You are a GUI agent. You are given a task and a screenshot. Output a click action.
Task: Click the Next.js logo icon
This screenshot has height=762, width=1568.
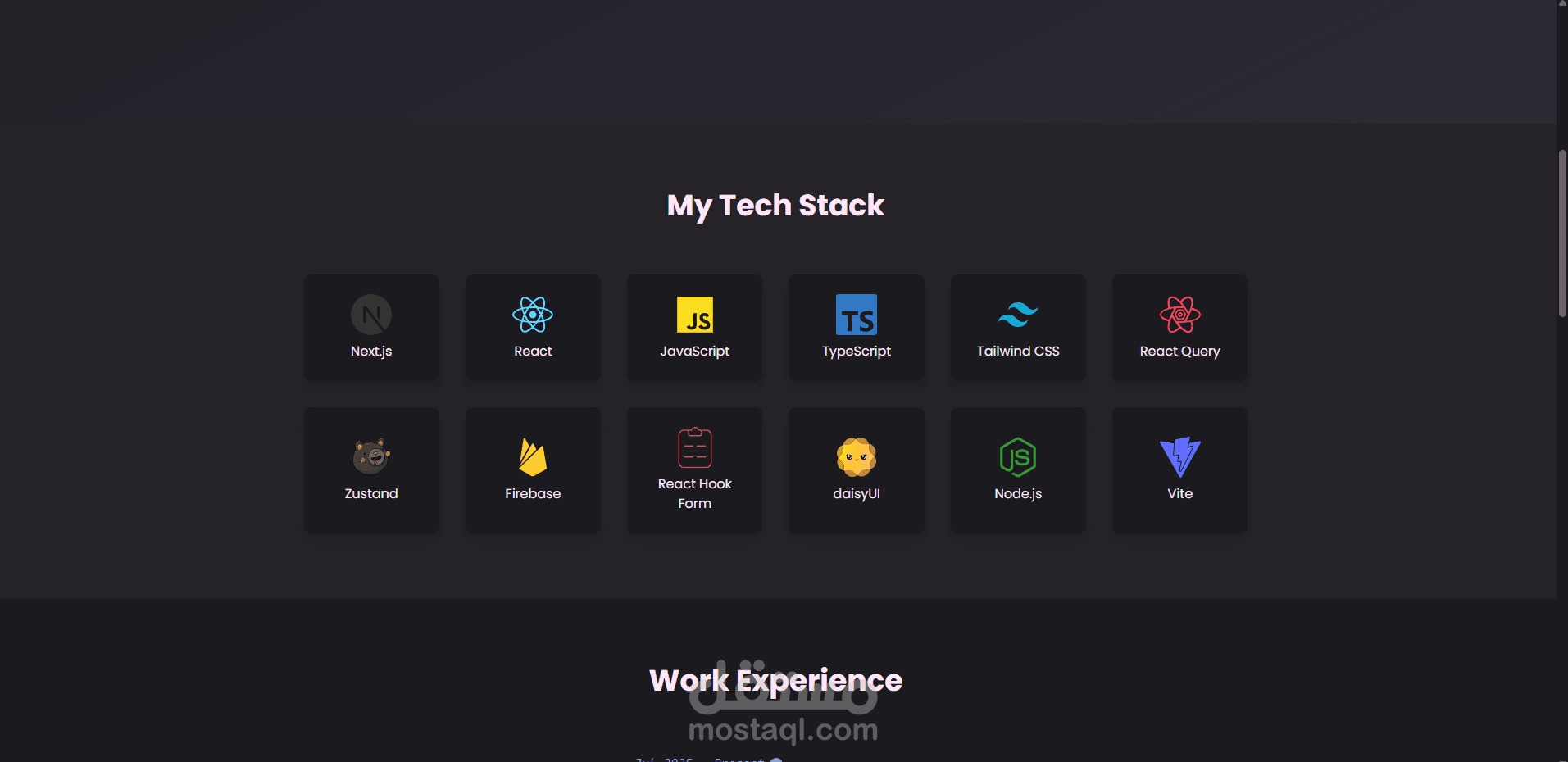pos(371,315)
